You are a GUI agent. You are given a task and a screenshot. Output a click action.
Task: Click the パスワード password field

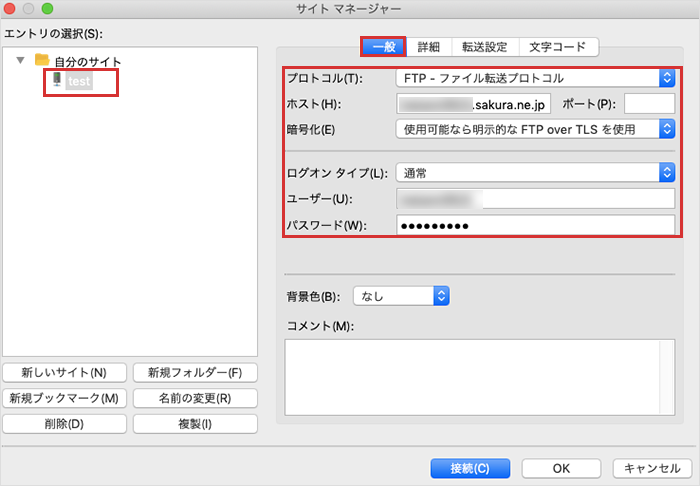click(x=535, y=225)
